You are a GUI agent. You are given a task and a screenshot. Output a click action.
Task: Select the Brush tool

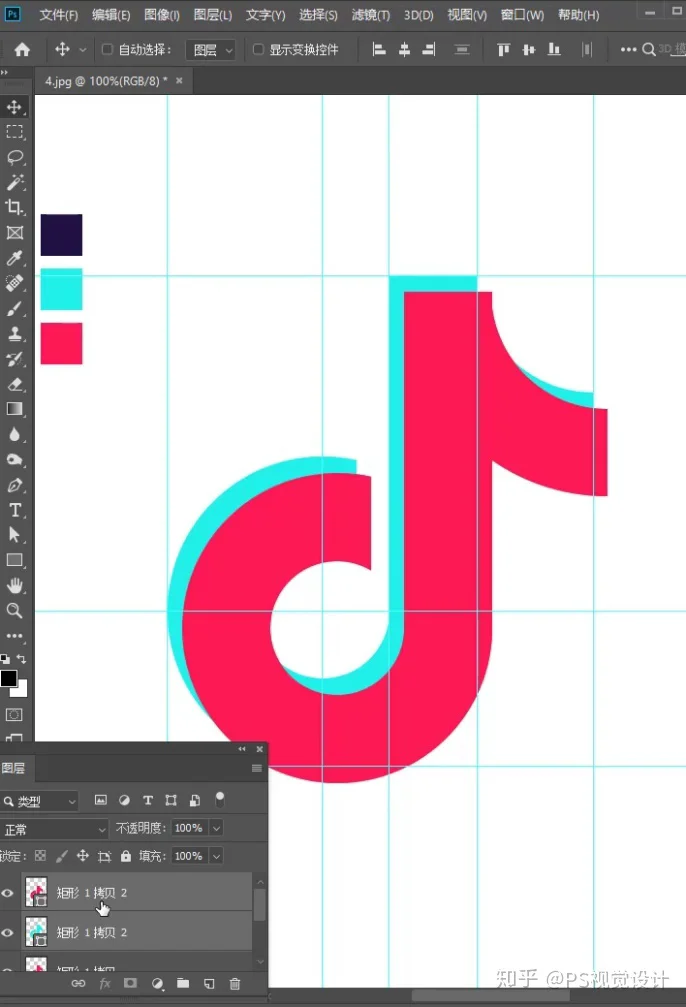14,308
